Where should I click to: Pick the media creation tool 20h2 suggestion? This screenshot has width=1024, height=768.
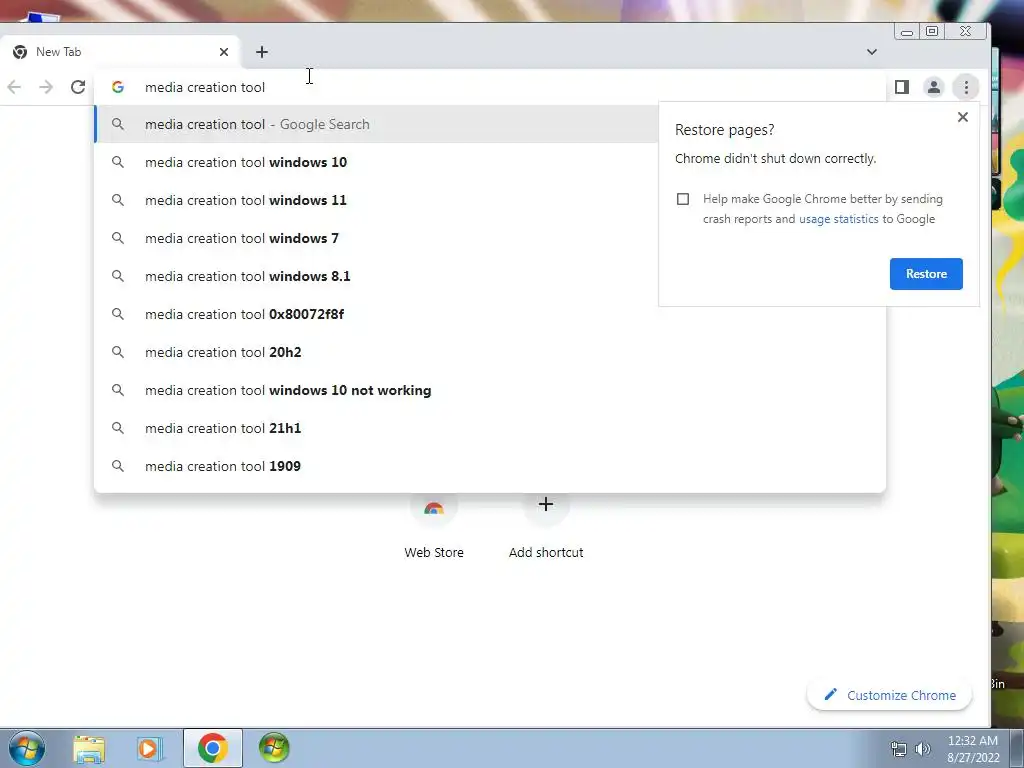tap(490, 352)
